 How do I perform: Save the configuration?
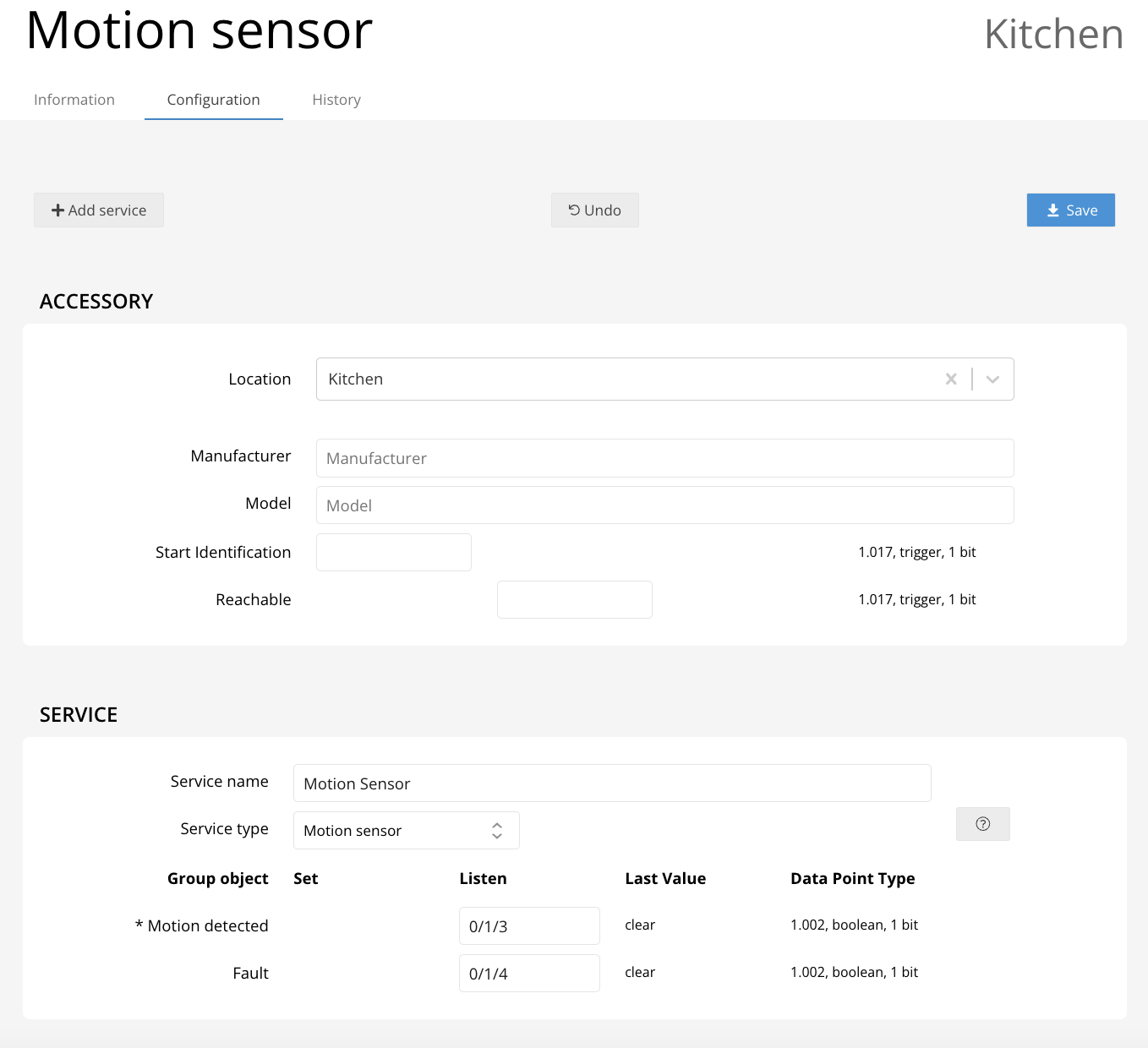pos(1070,210)
